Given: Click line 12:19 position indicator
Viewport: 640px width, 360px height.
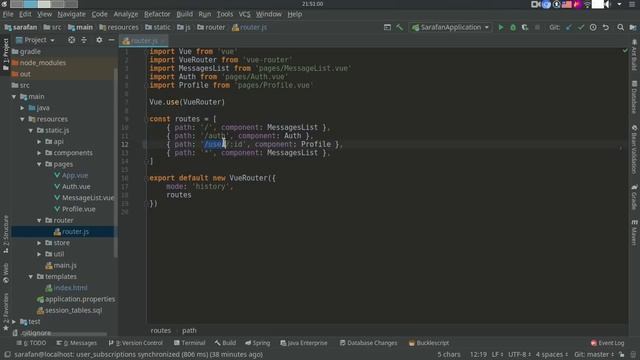Looking at the screenshot, I should coord(478,354).
